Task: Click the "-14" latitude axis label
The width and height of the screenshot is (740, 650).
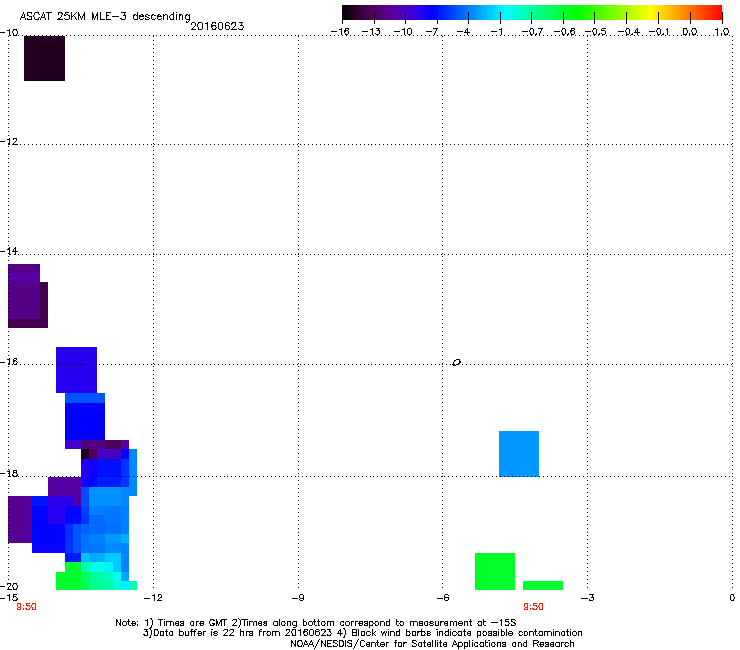Action: tap(9, 251)
